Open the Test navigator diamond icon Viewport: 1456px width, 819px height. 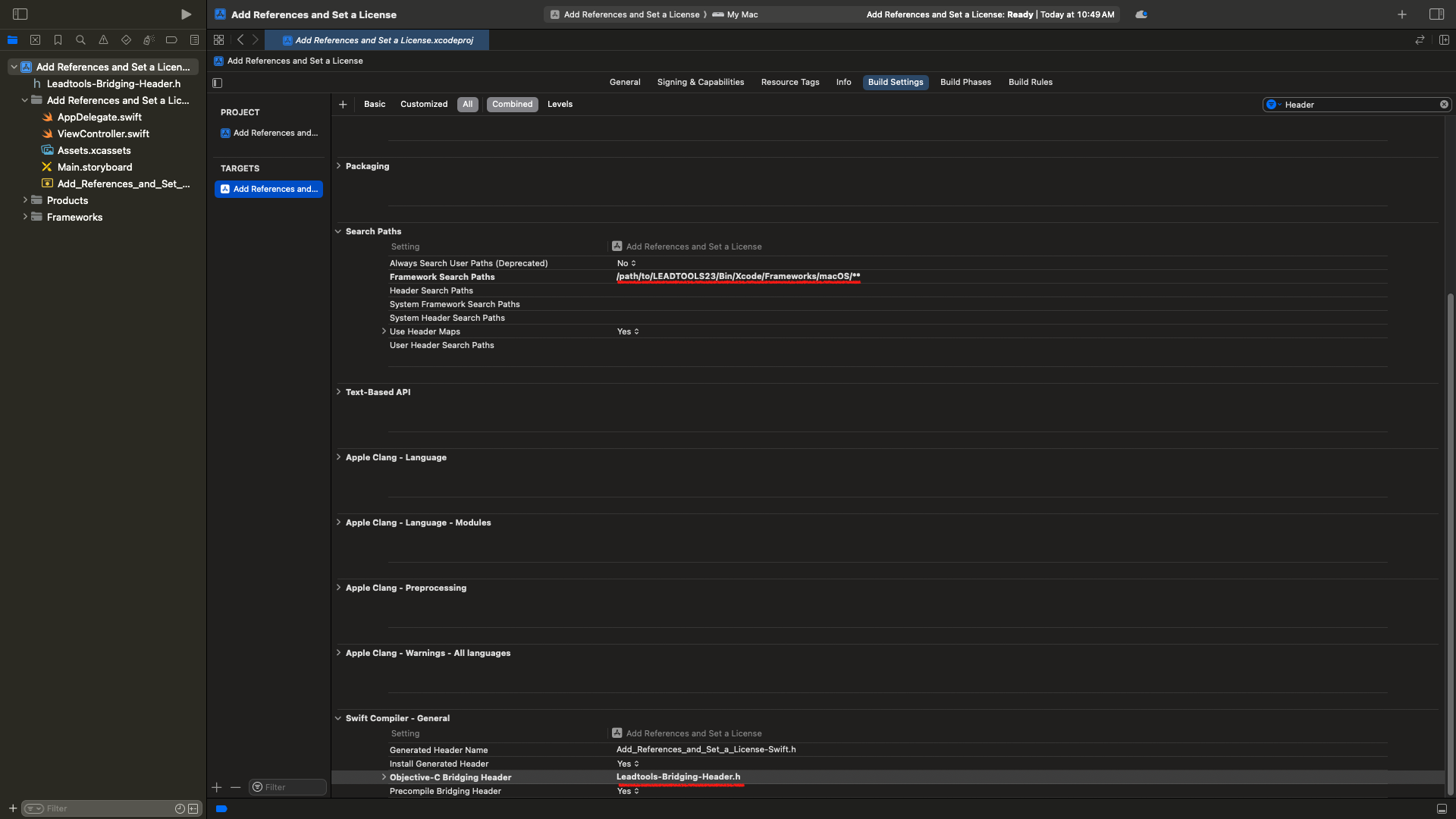(126, 40)
